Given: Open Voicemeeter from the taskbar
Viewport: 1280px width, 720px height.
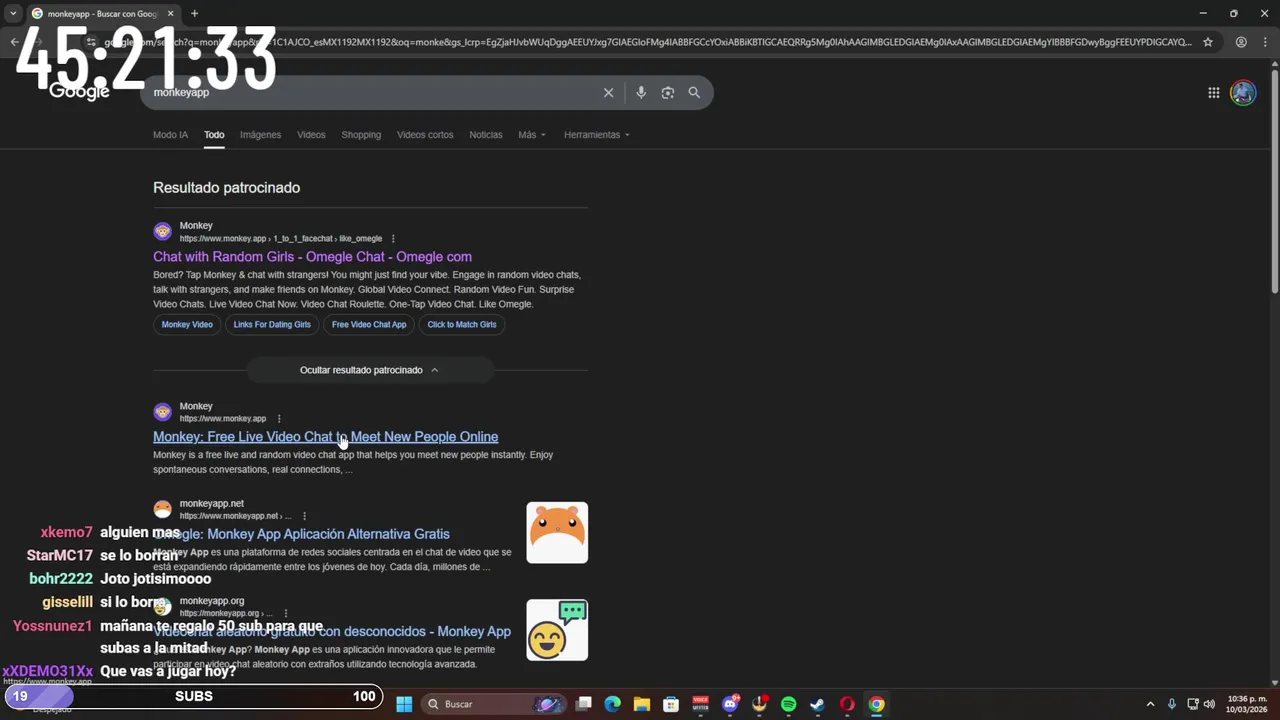Looking at the screenshot, I should coord(700,704).
